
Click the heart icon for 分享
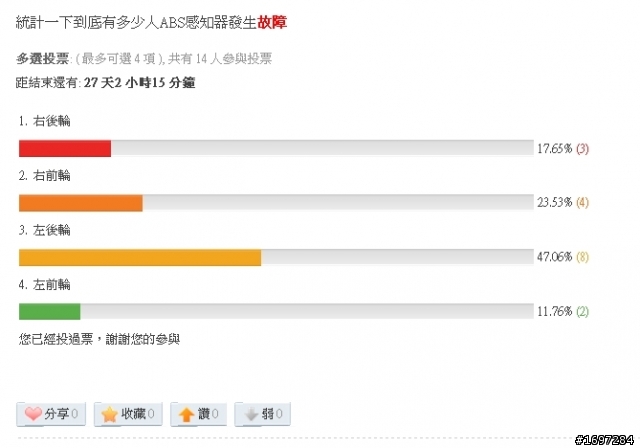tap(33, 414)
